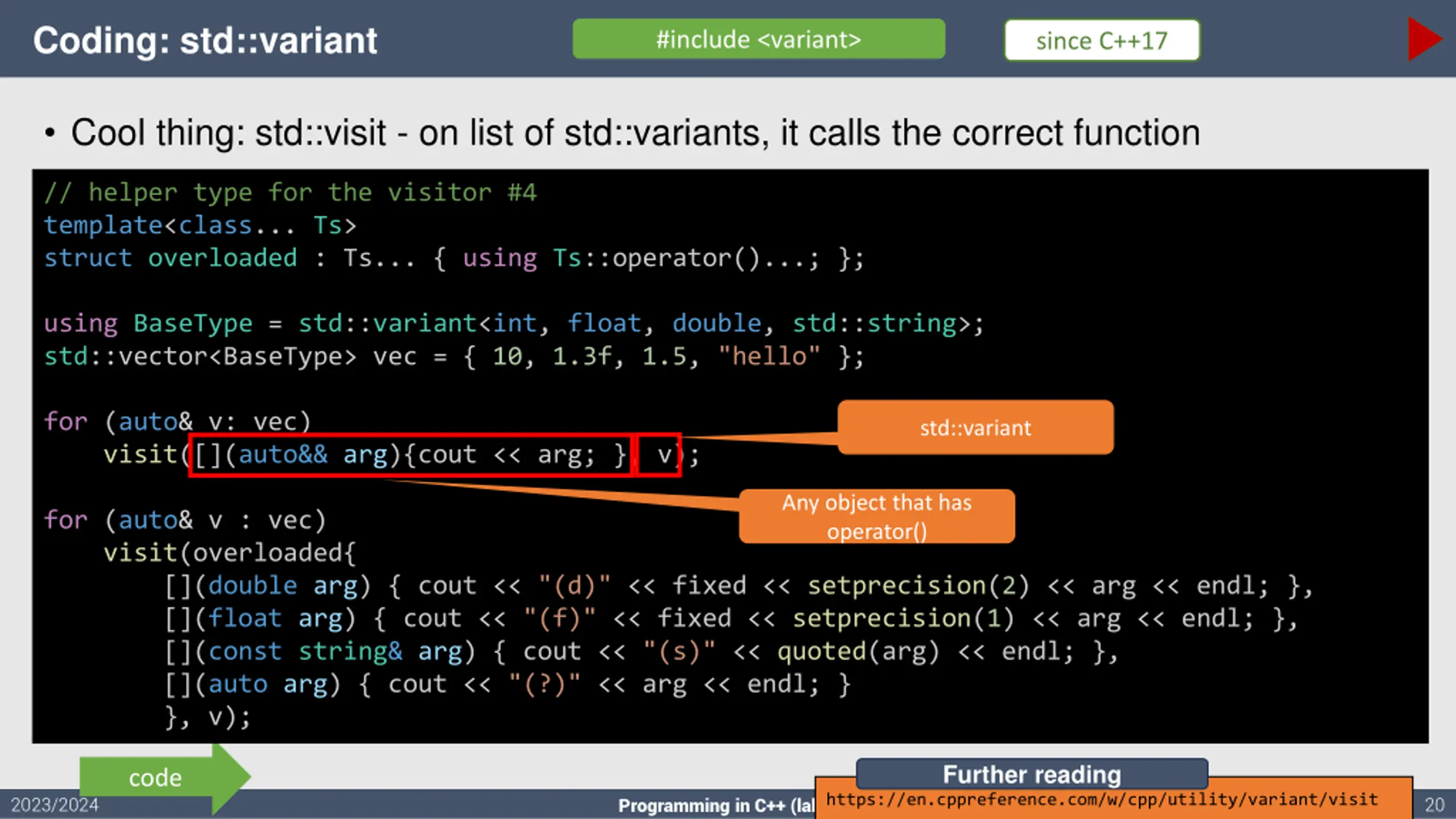Click the lambda '[](auto&& arg){cout << arg; }'
The width and height of the screenshot is (1456, 819).
click(x=411, y=455)
